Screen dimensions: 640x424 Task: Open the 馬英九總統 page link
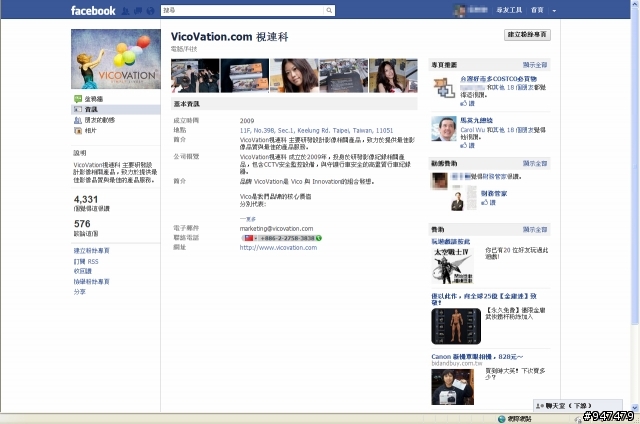[x=476, y=120]
